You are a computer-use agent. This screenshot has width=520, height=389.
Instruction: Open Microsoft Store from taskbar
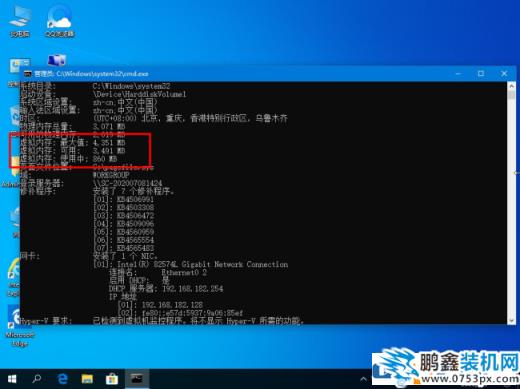pyautogui.click(x=112, y=379)
